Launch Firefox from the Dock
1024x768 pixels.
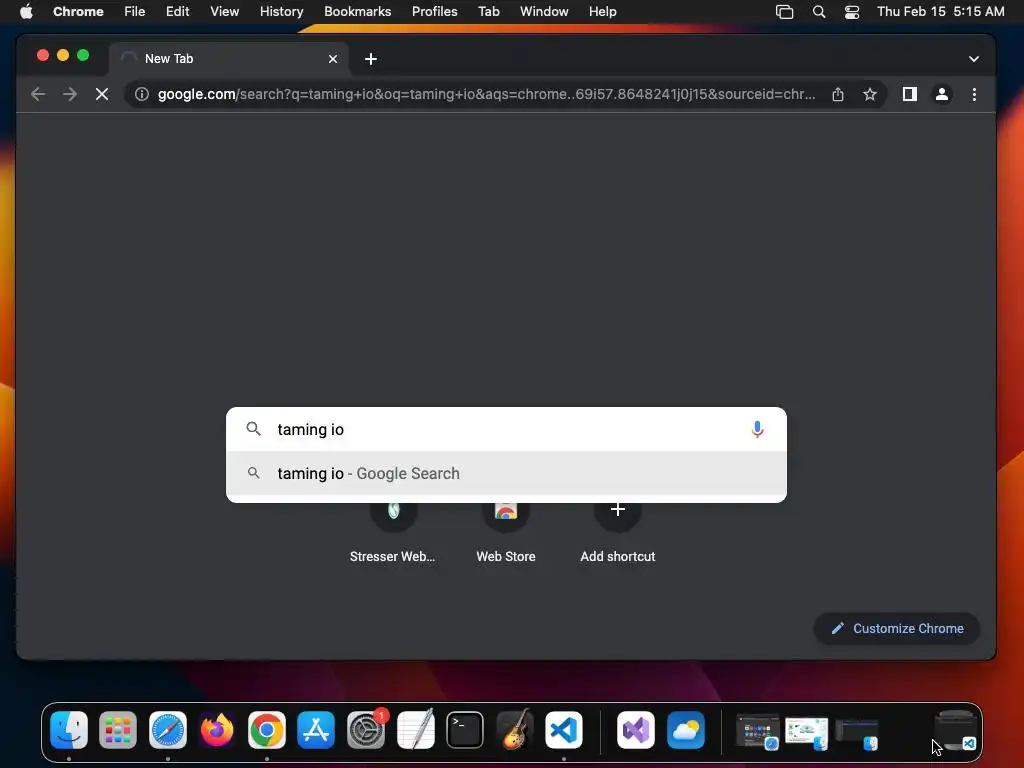(217, 729)
